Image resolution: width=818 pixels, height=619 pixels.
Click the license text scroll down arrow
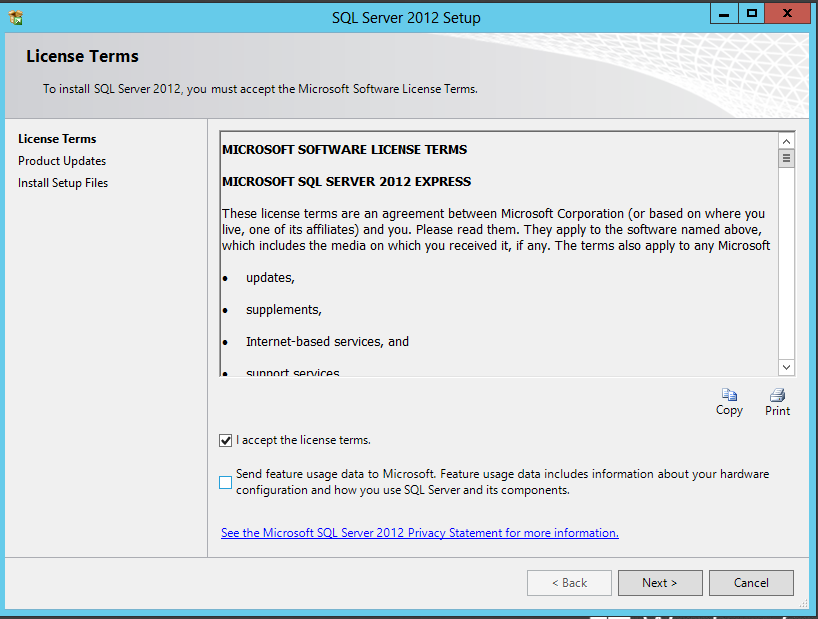pos(786,367)
